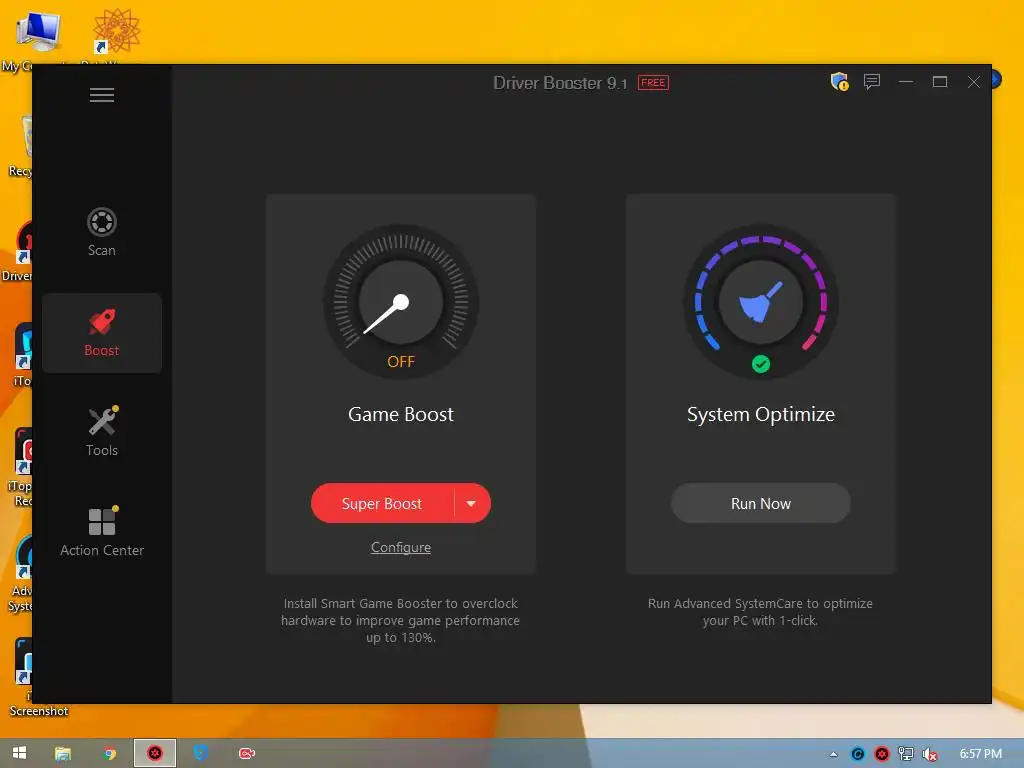Open the Scan section in sidebar
The height and width of the screenshot is (768, 1024).
[x=102, y=232]
